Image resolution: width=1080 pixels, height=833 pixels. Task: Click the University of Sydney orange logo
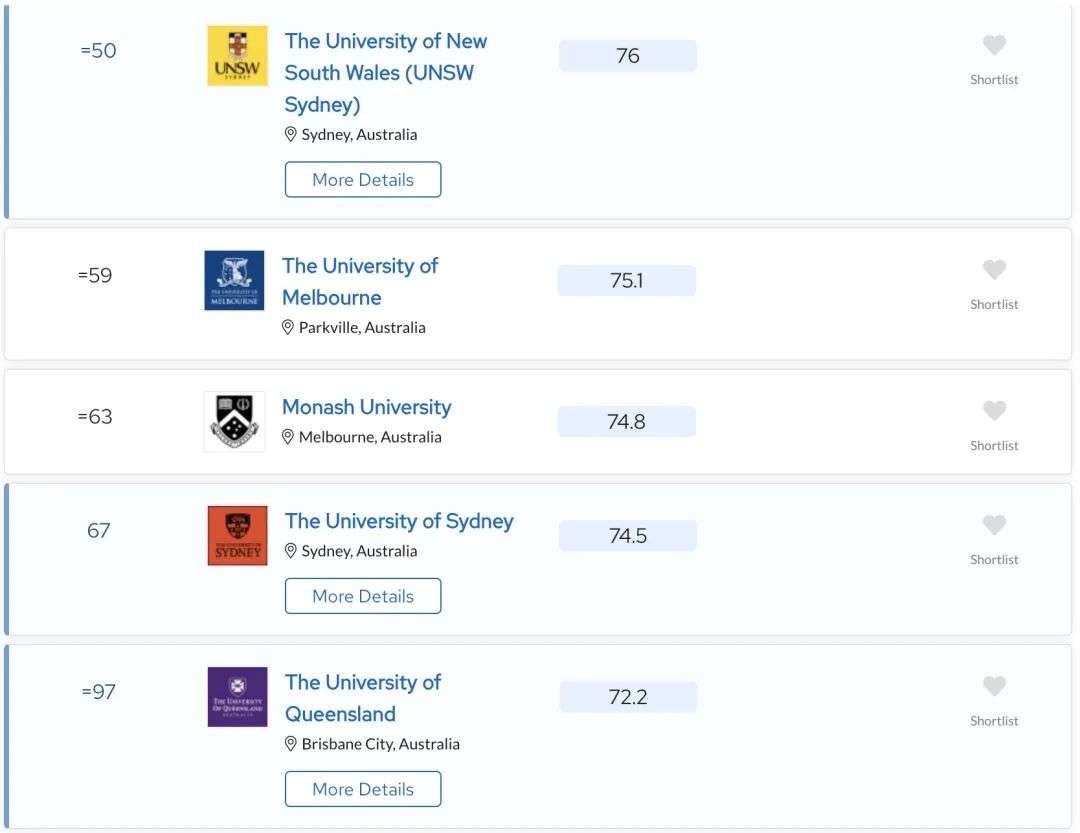point(238,536)
